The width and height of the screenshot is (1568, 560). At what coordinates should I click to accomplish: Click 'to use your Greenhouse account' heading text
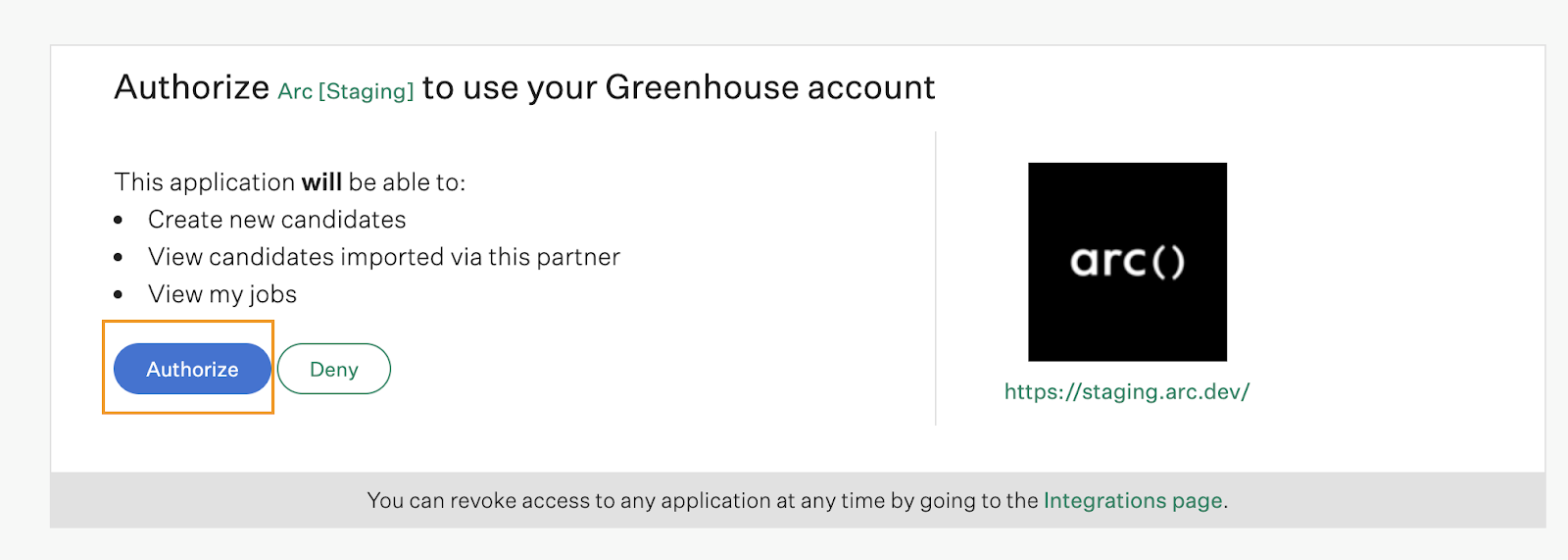(679, 87)
